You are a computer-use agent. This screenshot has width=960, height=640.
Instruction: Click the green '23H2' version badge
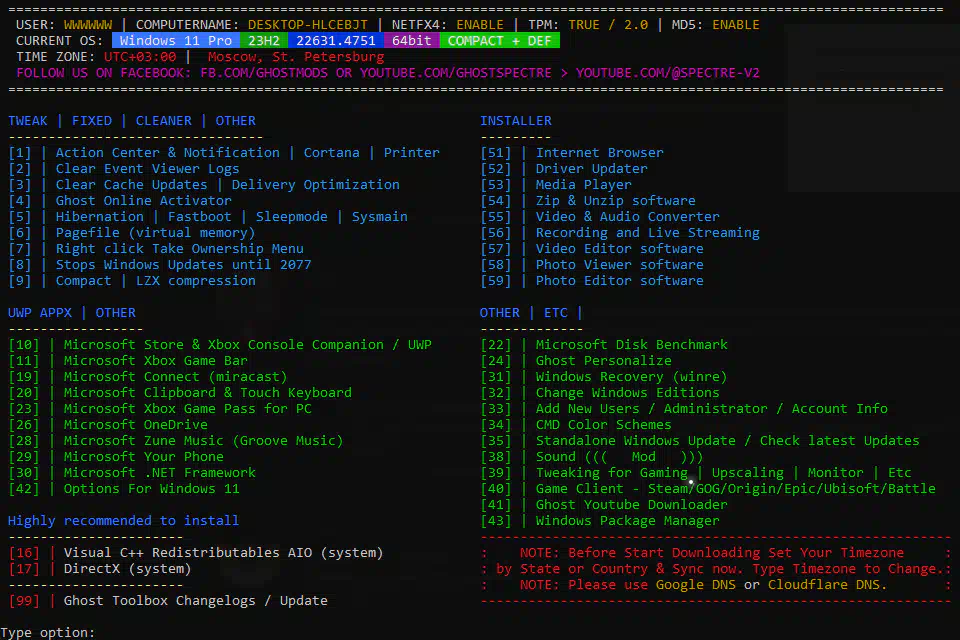(264, 40)
